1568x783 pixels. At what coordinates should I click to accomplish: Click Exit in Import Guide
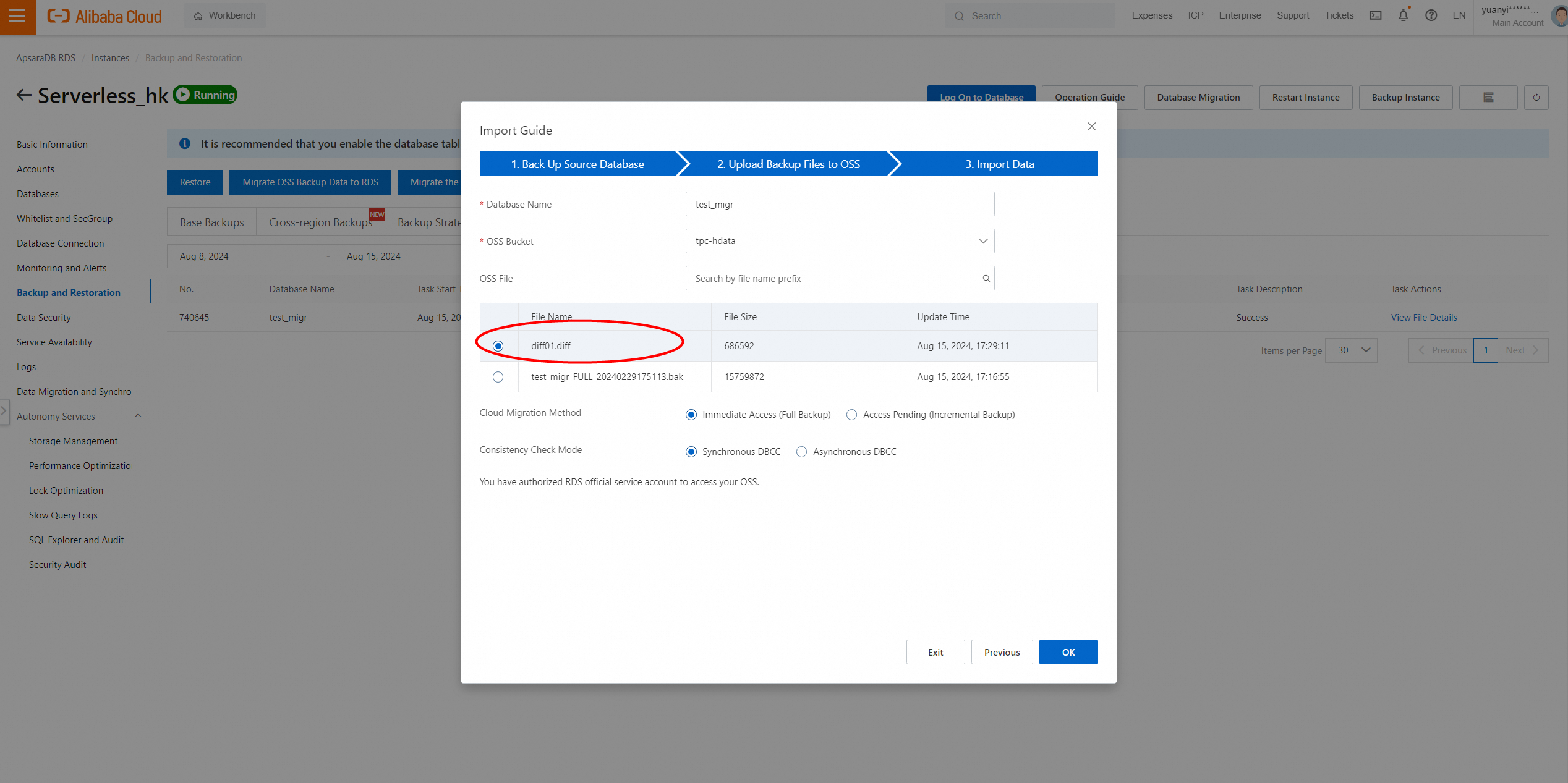(x=935, y=652)
